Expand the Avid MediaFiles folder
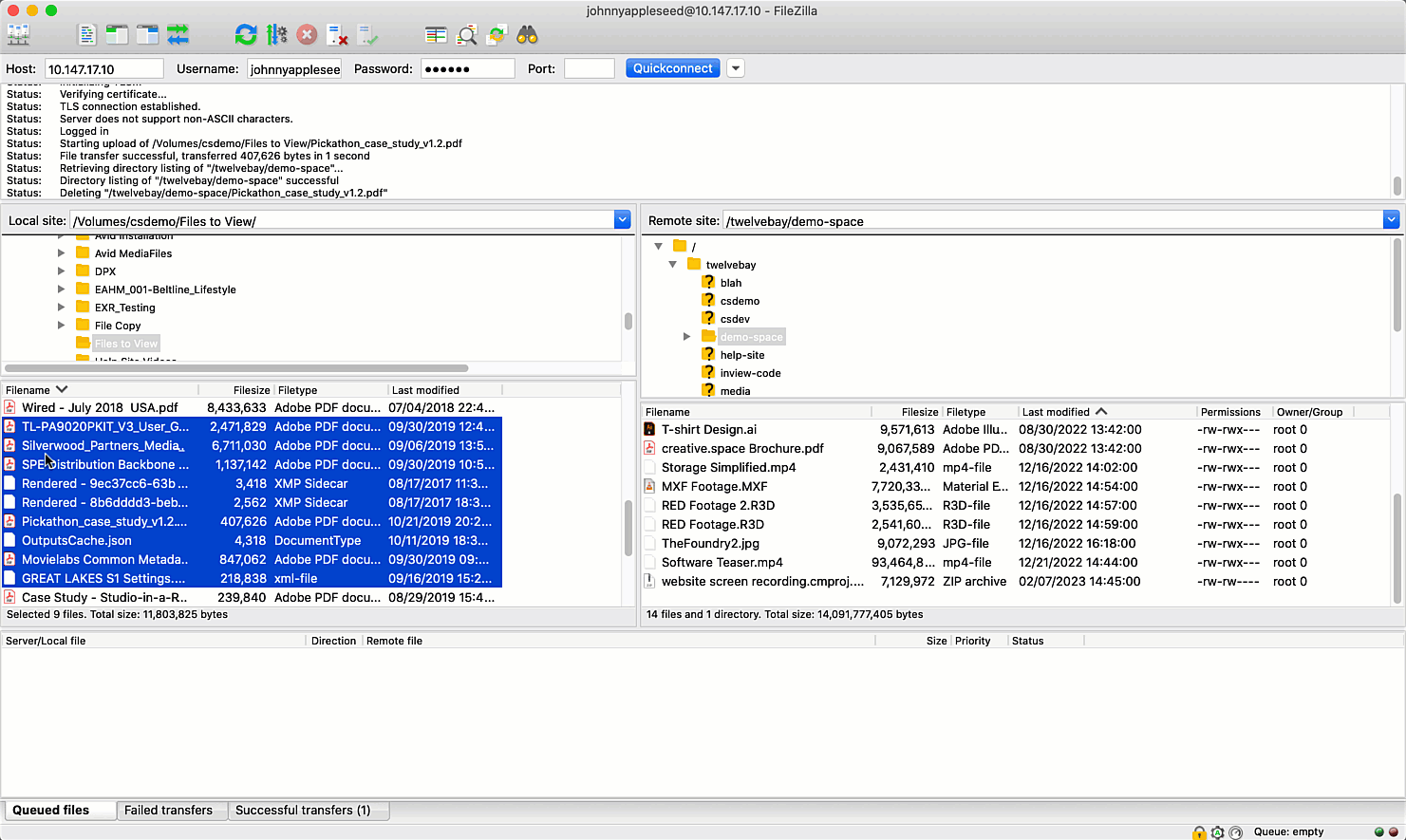The height and width of the screenshot is (840, 1406). [x=61, y=253]
